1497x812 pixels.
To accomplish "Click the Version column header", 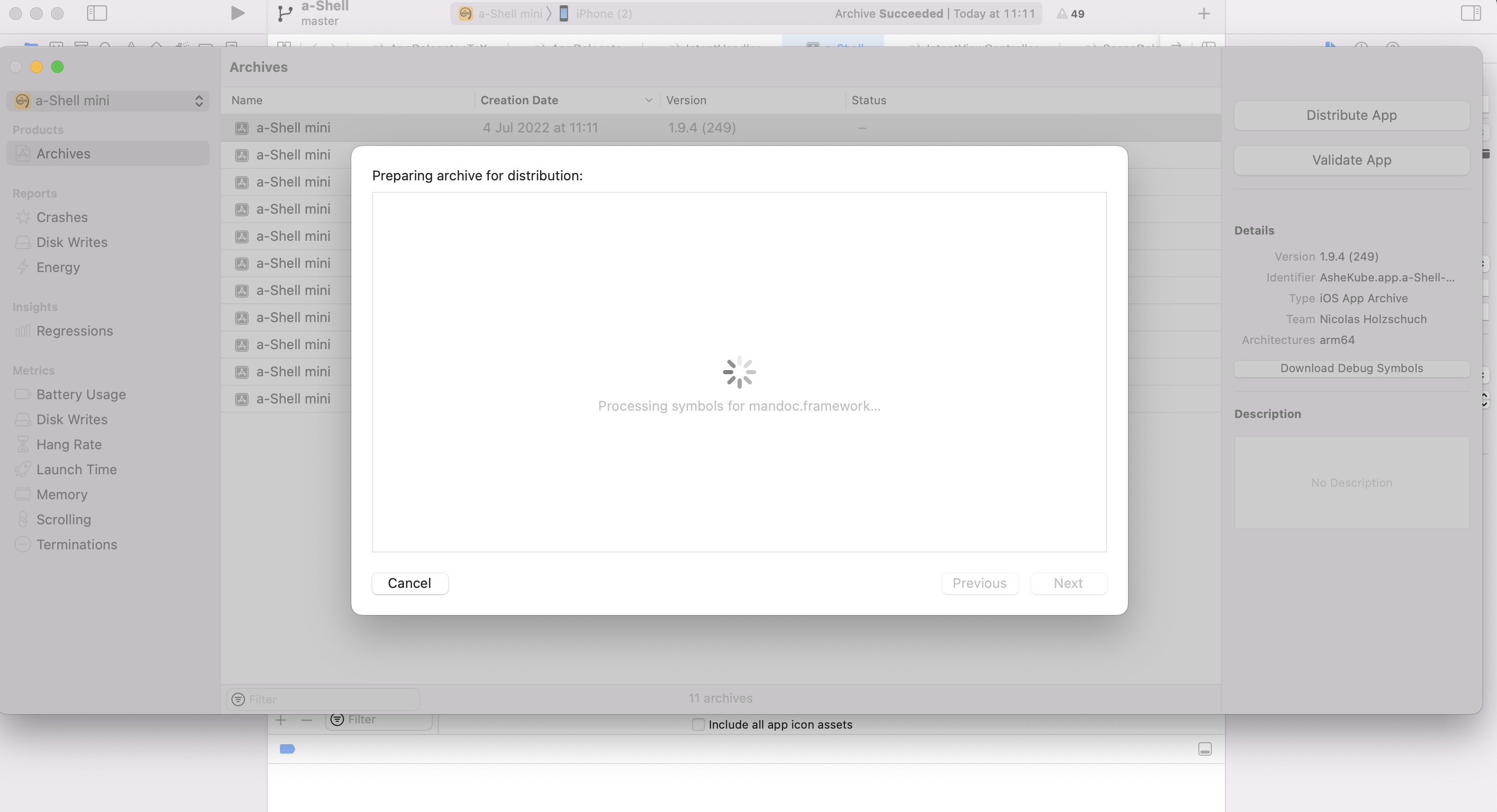I will tap(686, 100).
